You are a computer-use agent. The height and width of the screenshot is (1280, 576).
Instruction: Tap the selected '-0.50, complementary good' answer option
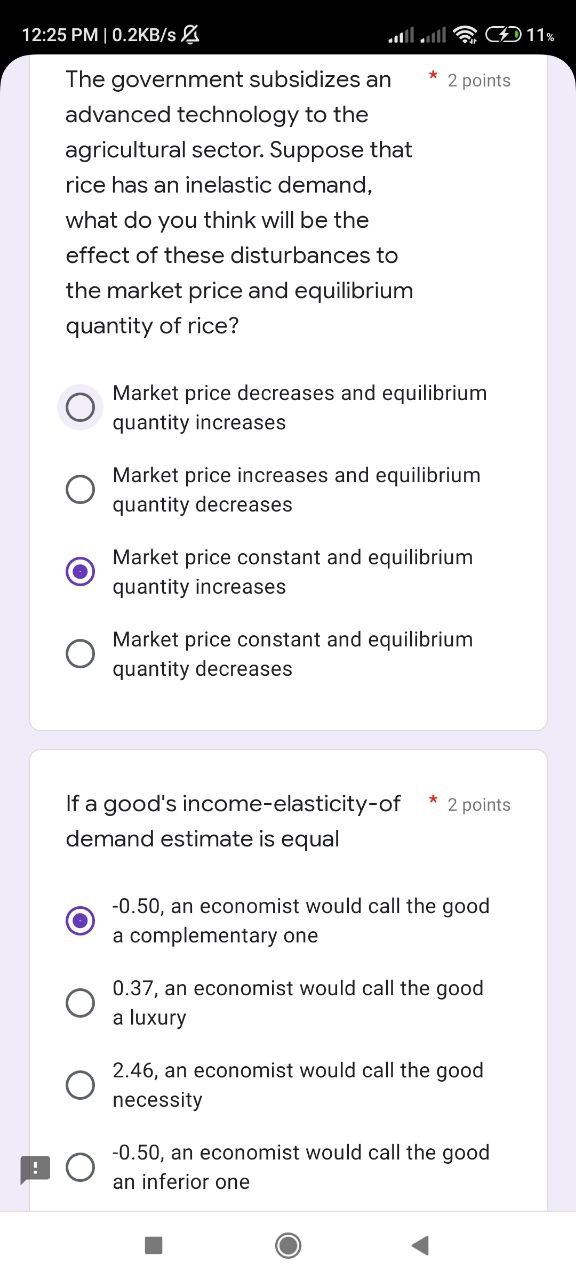[x=80, y=920]
